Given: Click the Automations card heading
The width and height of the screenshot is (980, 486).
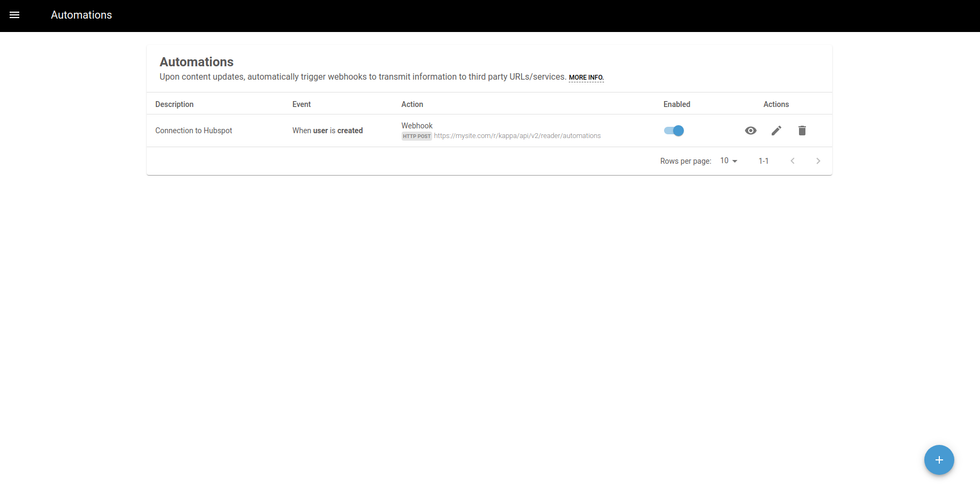Looking at the screenshot, I should [x=196, y=62].
